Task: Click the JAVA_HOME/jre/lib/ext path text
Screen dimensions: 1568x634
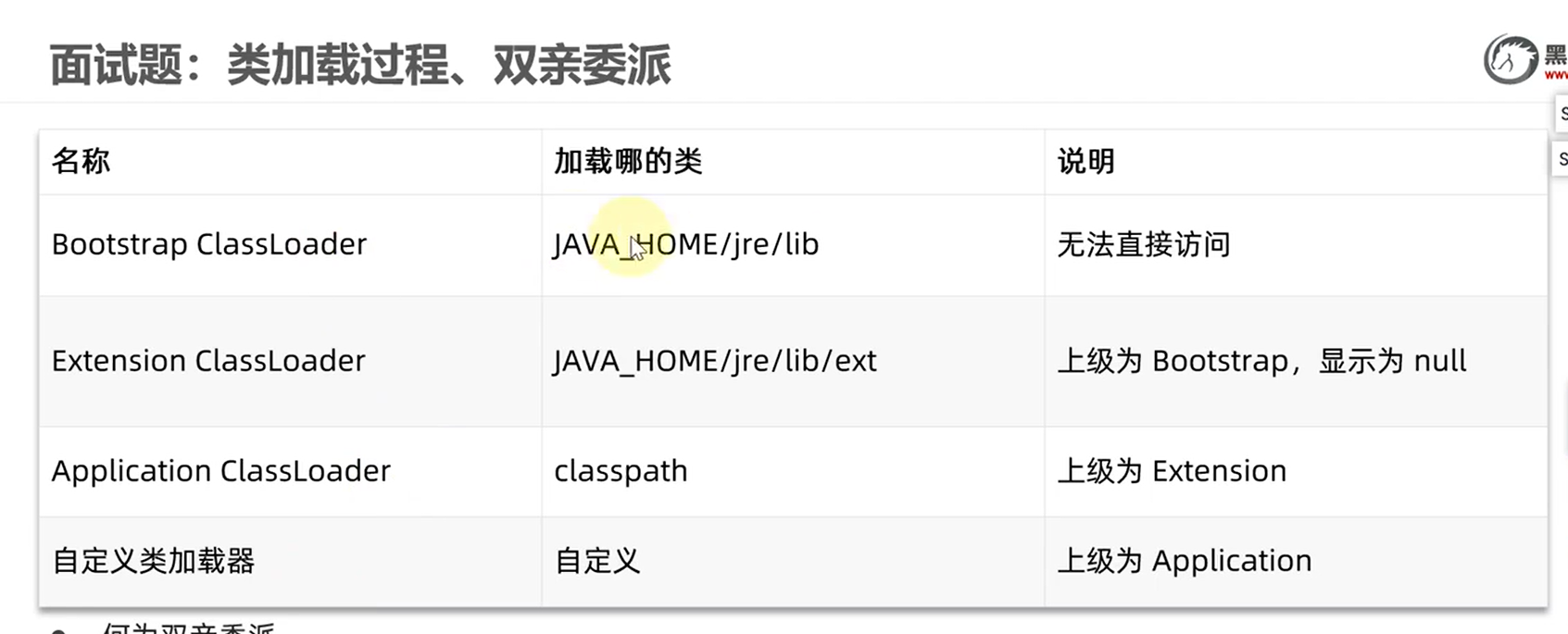Action: click(x=714, y=360)
